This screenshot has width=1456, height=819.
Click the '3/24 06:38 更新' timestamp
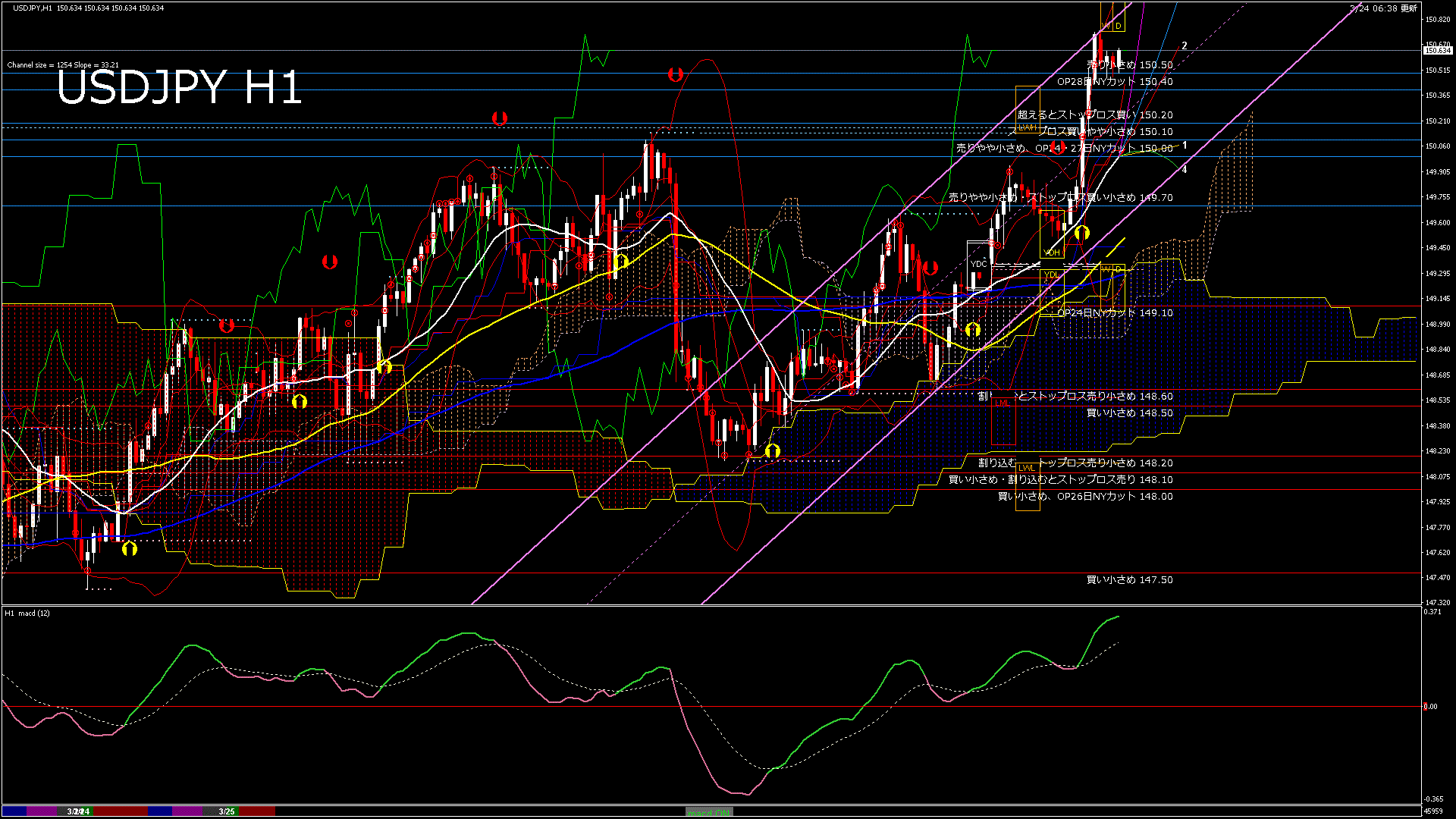click(1383, 8)
